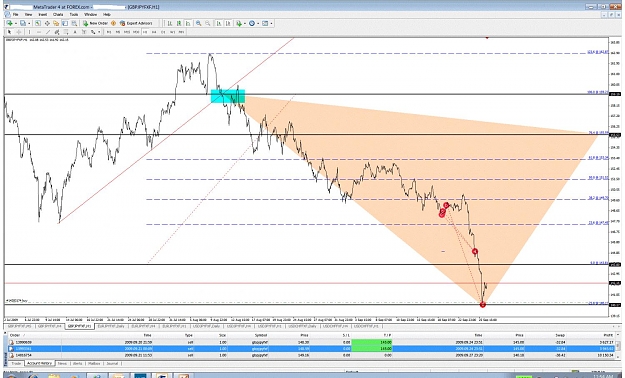Toggle the Terminal window icon

click(x=65, y=24)
